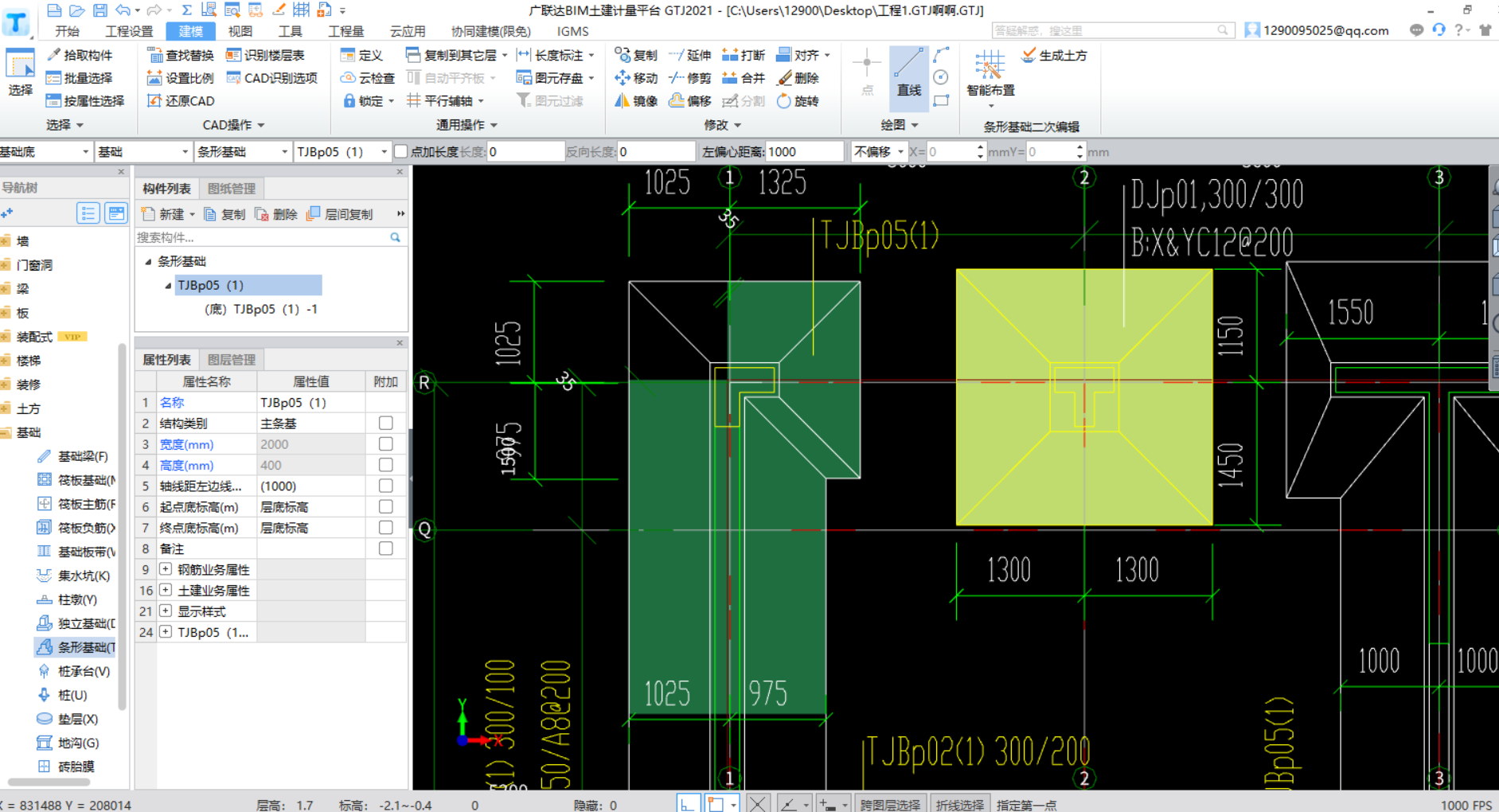This screenshot has height=812, width=1499.
Task: Click the 复制 copy tool in the Modify group
Action: coord(636,55)
